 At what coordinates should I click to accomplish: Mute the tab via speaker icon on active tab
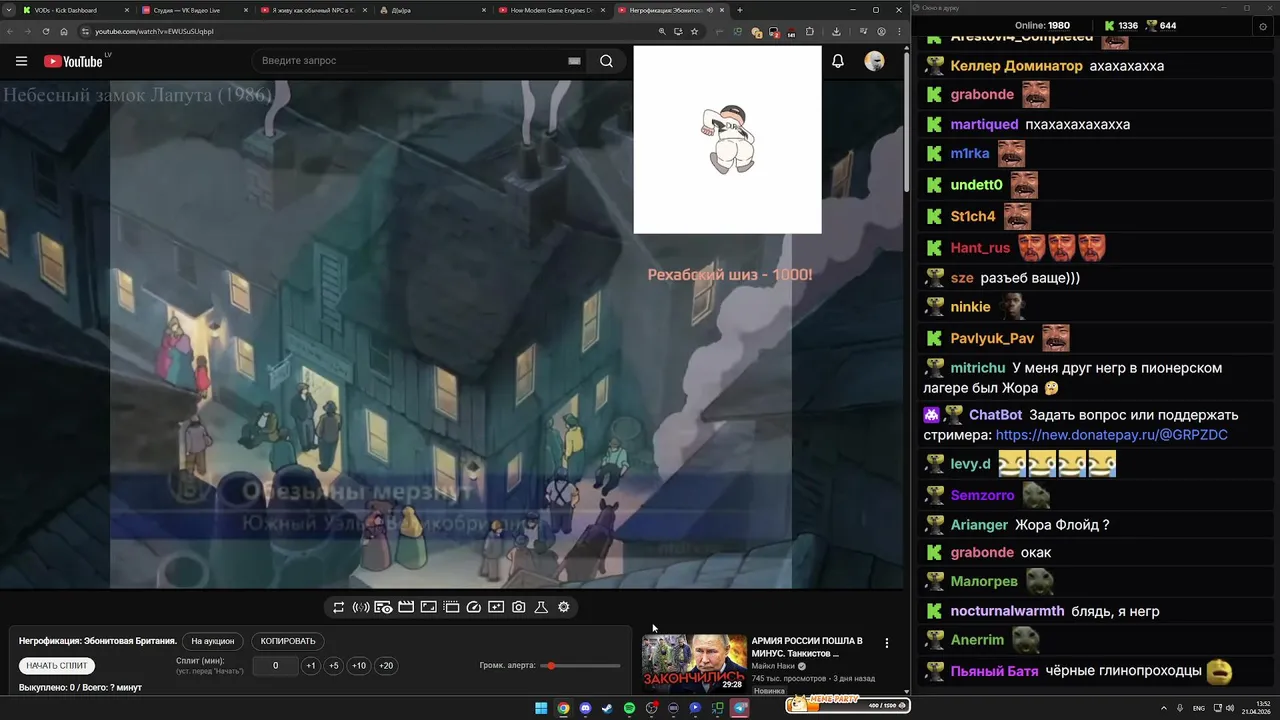tap(709, 10)
